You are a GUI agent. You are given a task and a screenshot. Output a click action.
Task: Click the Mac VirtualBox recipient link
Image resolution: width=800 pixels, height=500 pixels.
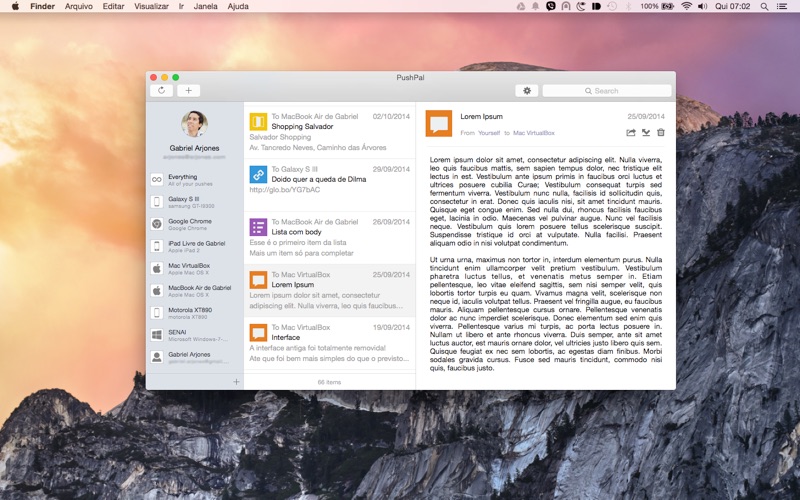533,133
